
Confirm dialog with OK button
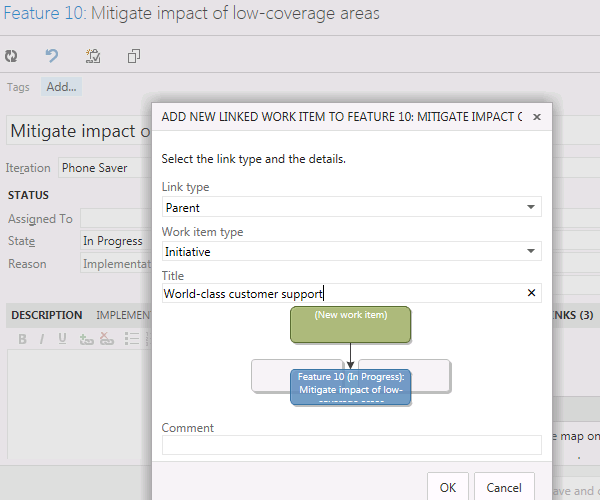448,487
